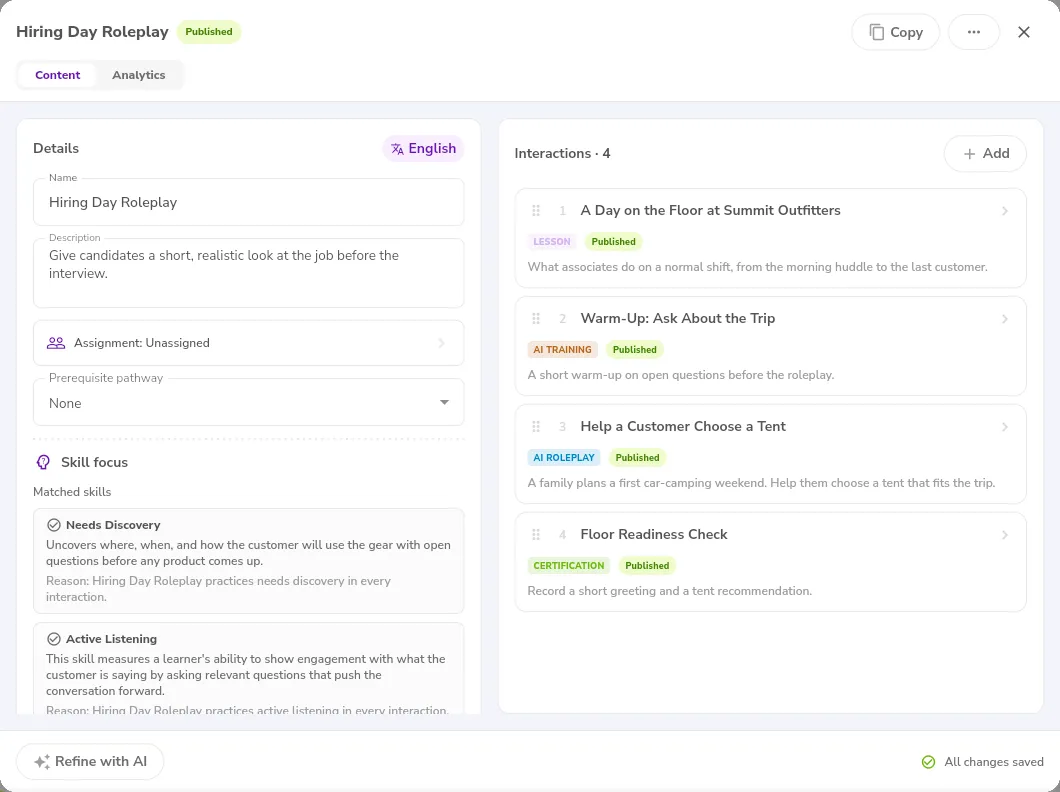Viewport: 1060px width, 792px height.
Task: Click the translate icon beside English
Action: 398,149
